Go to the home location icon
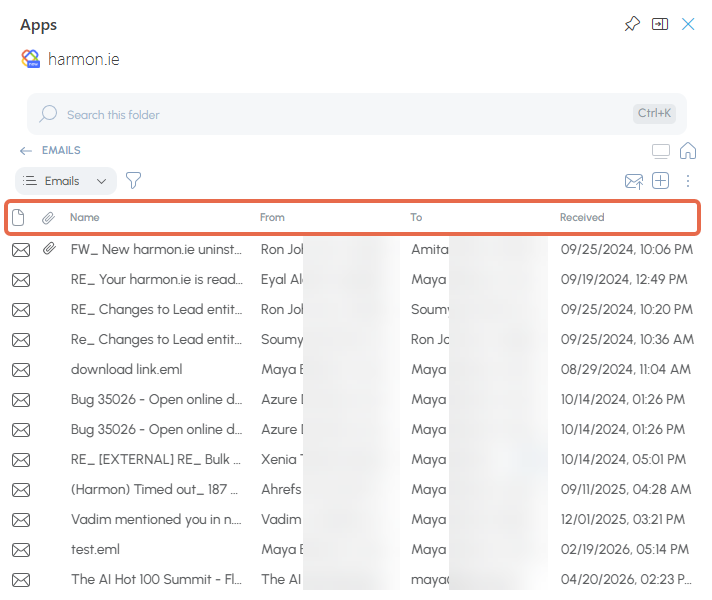The width and height of the screenshot is (712, 600). [687, 151]
